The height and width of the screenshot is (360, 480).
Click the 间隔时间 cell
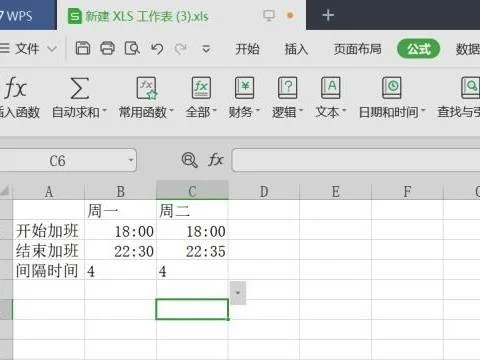coord(49,270)
